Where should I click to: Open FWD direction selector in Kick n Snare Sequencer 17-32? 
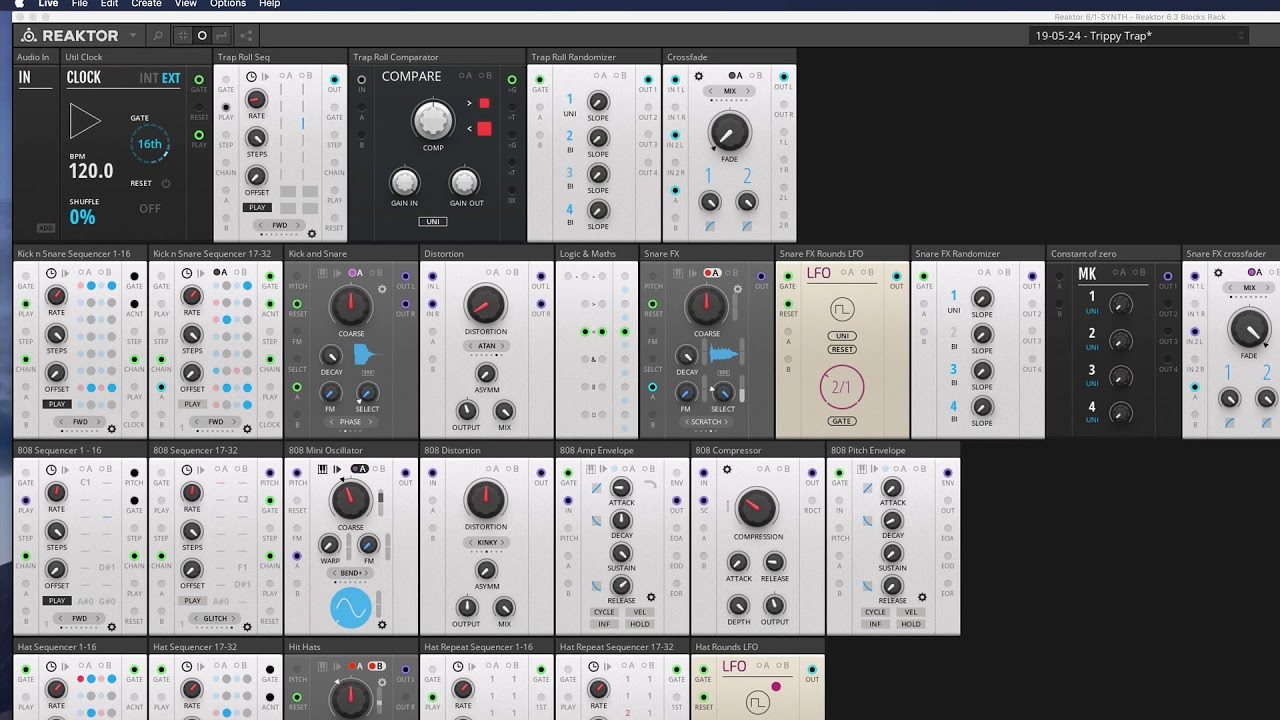click(x=216, y=422)
